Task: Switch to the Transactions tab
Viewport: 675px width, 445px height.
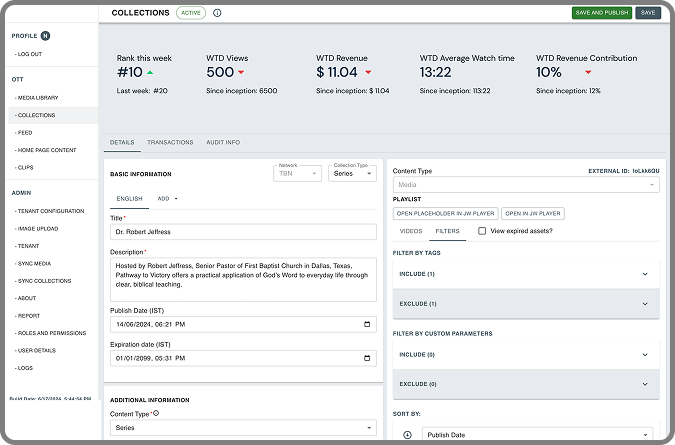Action: [x=170, y=142]
